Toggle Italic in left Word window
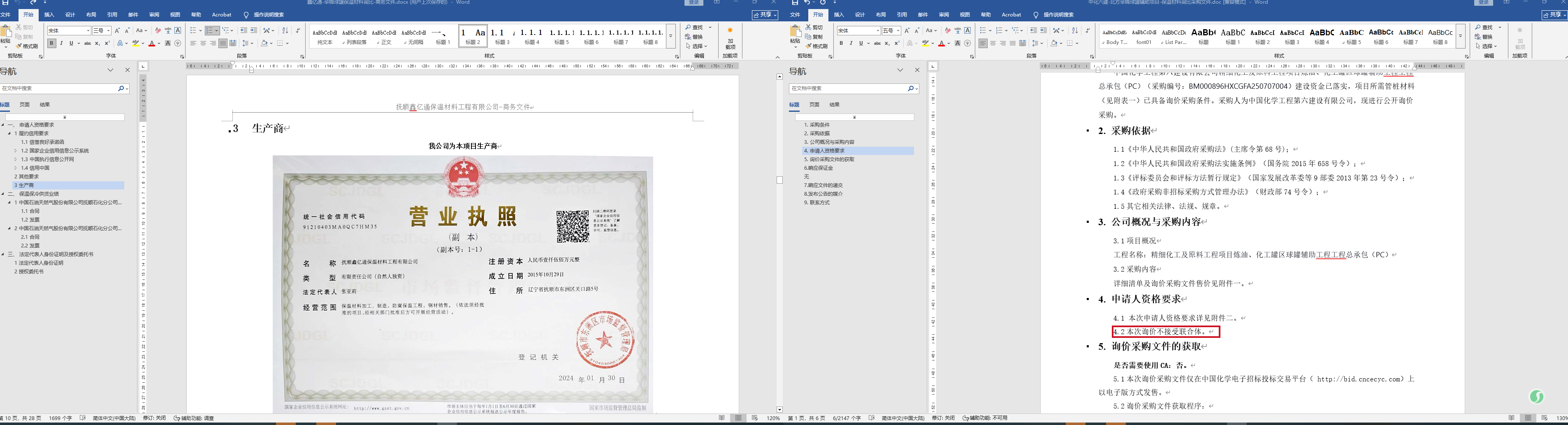1568x425 pixels. coord(61,43)
